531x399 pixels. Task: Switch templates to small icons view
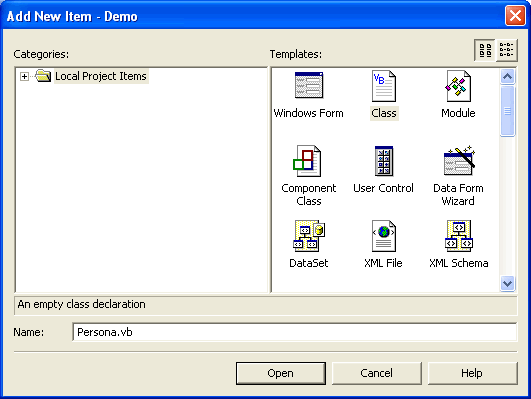coord(507,50)
